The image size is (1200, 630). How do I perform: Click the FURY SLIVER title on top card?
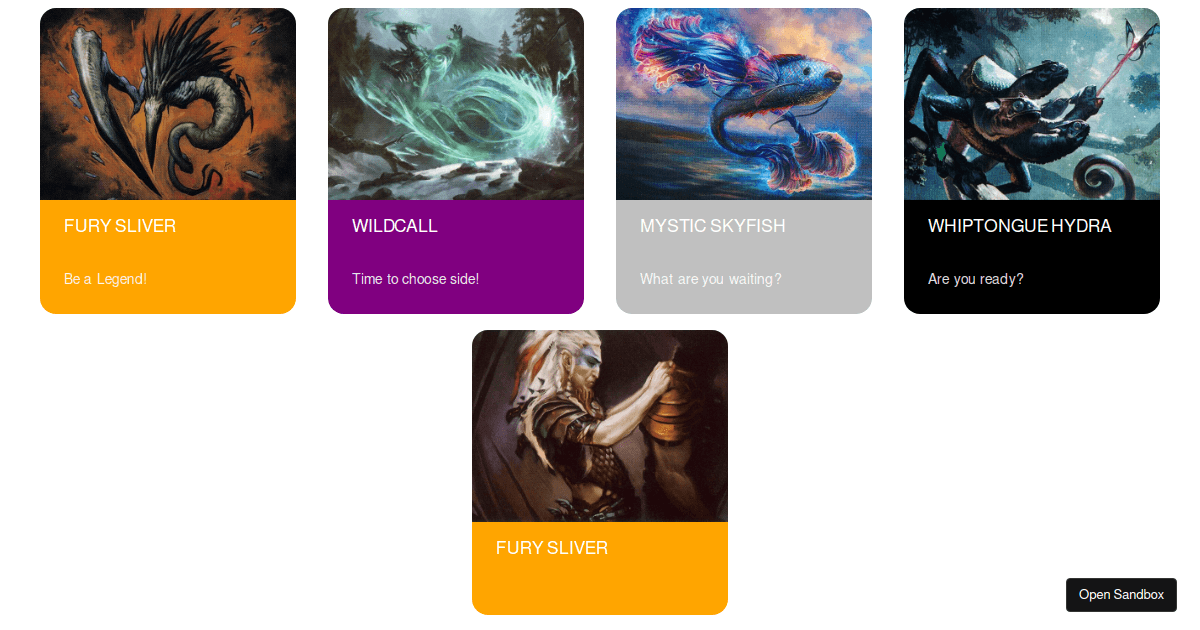click(x=120, y=226)
